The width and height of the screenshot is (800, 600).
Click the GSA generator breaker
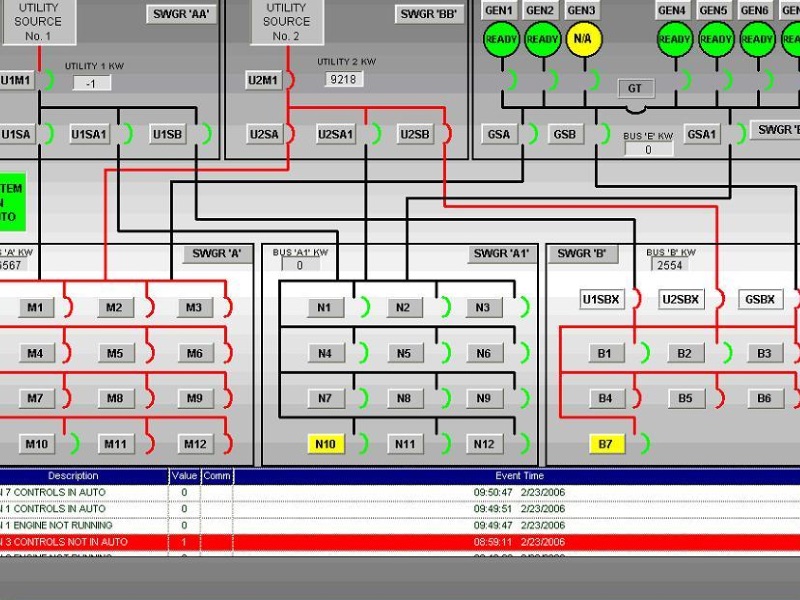497,134
